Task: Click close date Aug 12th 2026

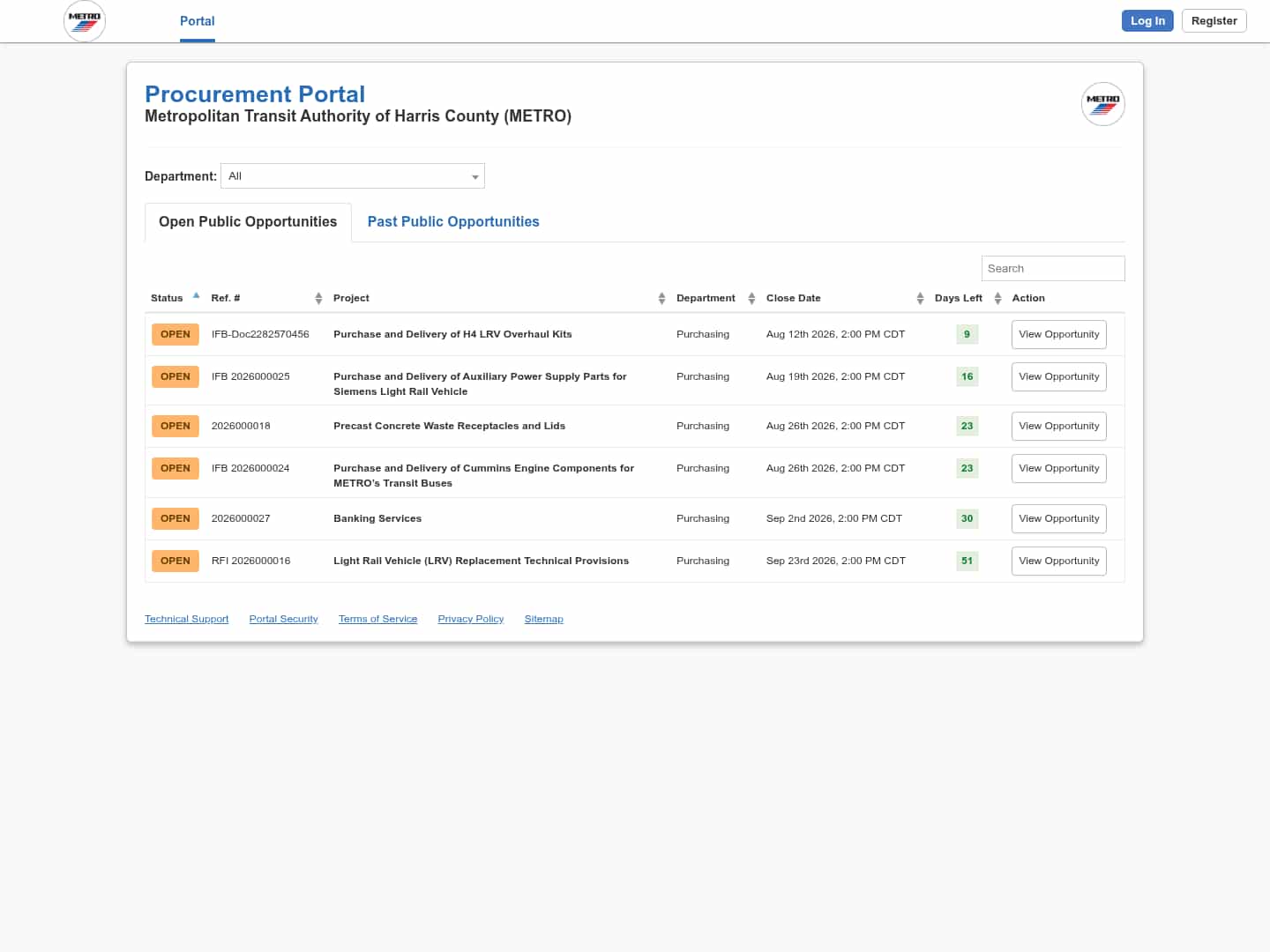Action: [x=836, y=335]
